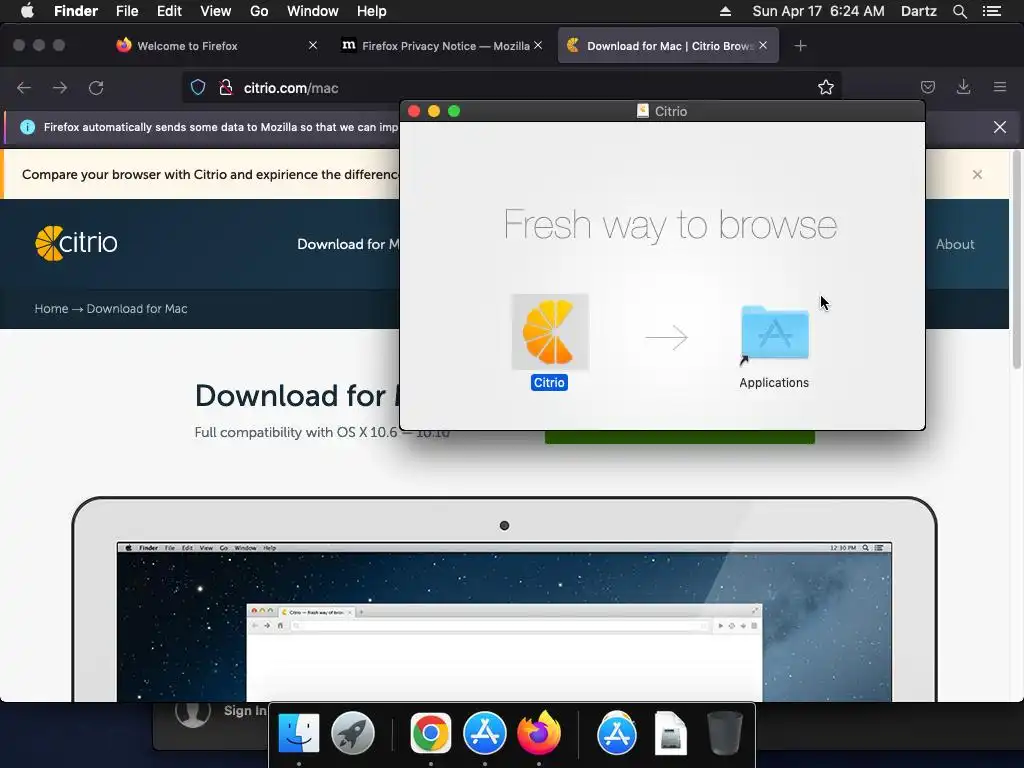Focus the citrio.com/mac address bar
This screenshot has width=1024, height=768.
[511, 88]
